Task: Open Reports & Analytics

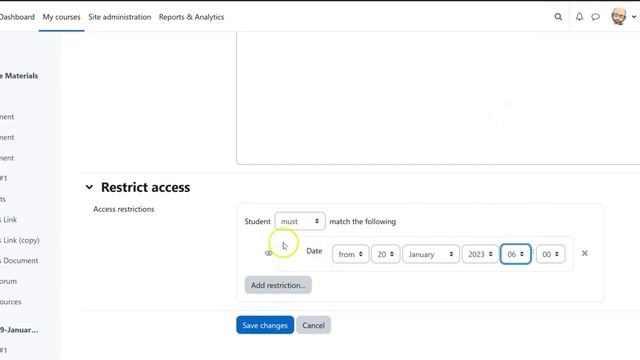Action: (191, 17)
